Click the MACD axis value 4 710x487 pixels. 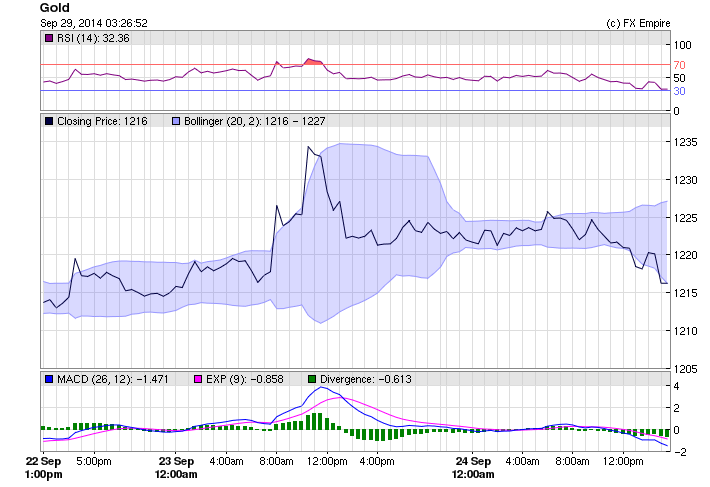[x=676, y=387]
